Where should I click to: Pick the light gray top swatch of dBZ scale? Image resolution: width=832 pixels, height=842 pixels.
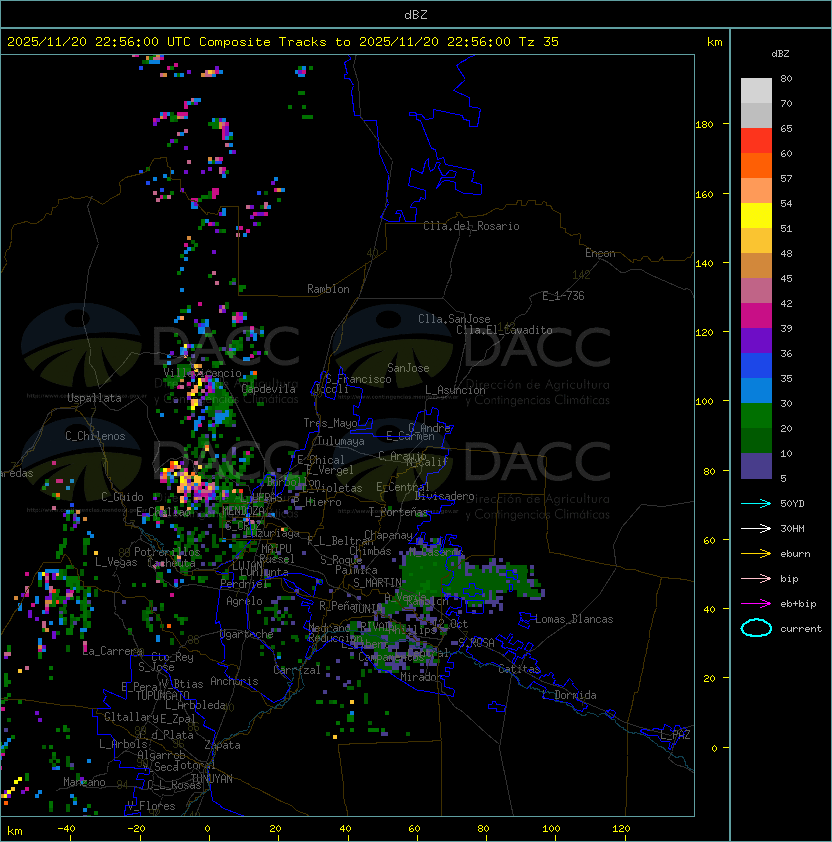click(x=756, y=91)
